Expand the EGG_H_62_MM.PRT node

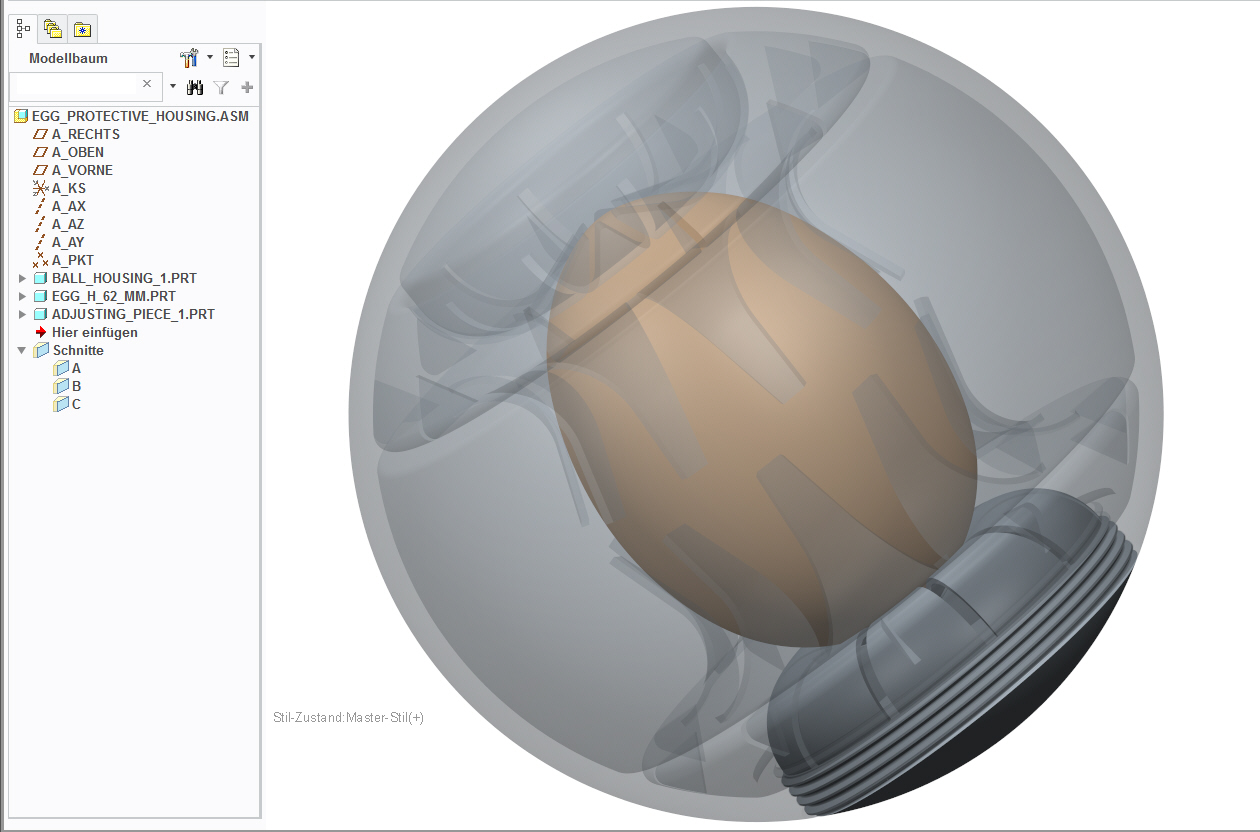23,296
